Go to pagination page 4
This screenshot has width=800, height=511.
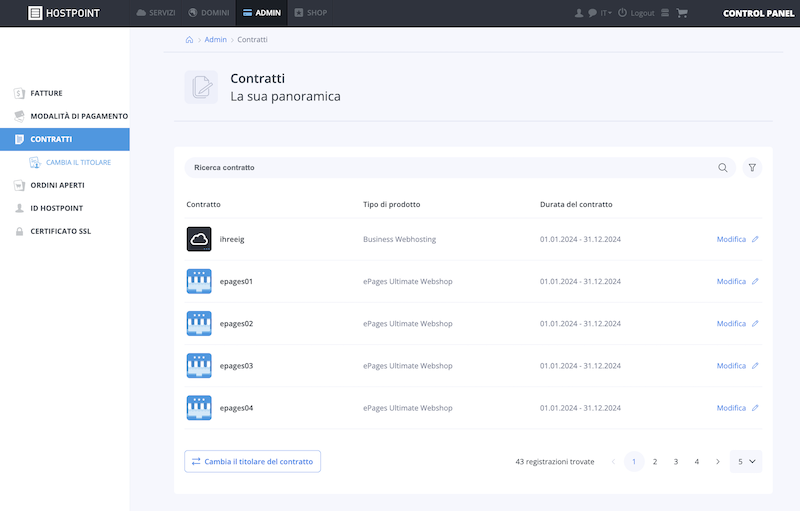697,462
